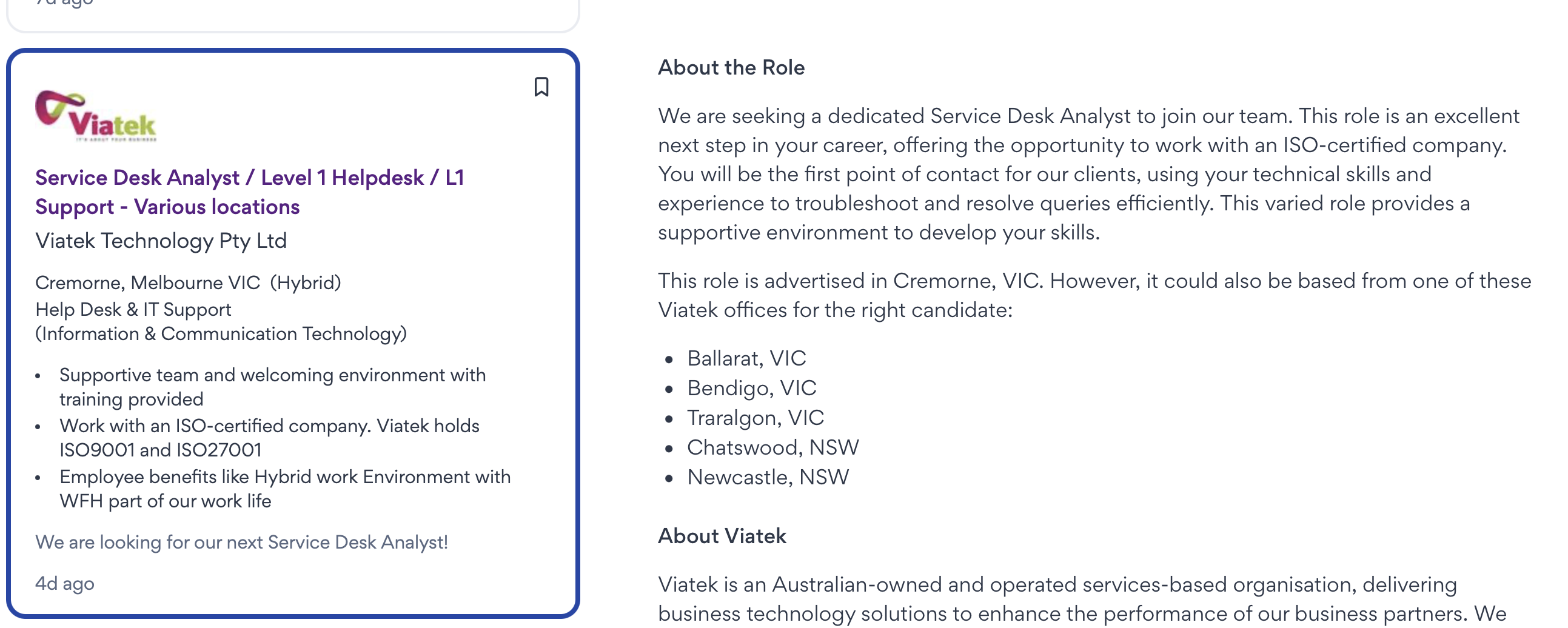Click the 4d ago posting date
Screen dimensions: 1568x628
click(x=64, y=583)
